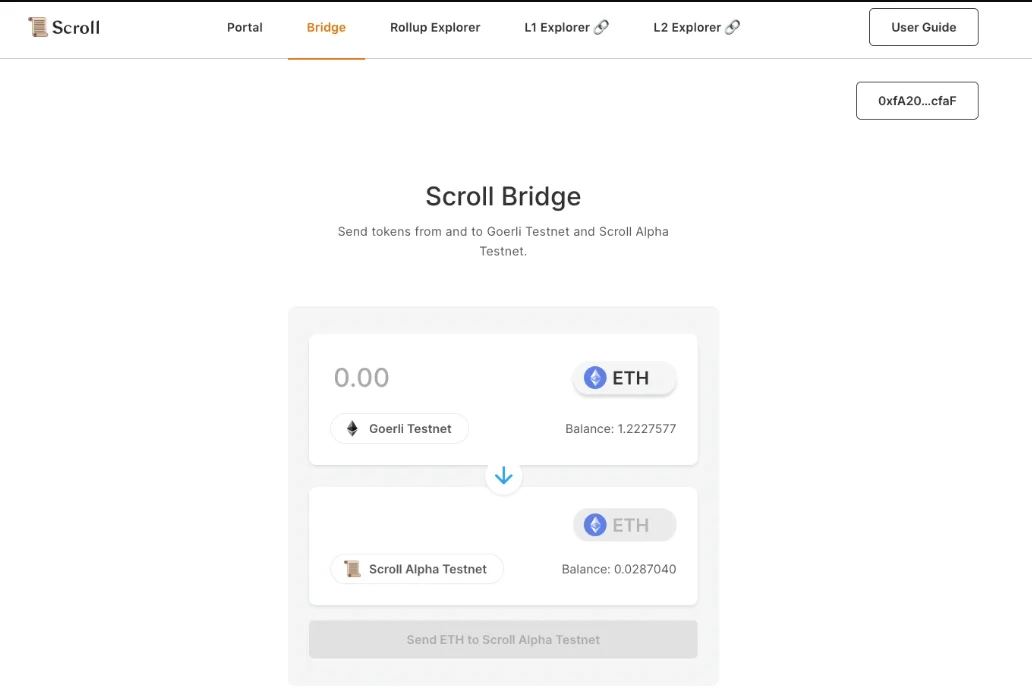Open the ETH token dropdown in the top card
This screenshot has width=1032, height=688.
pos(625,378)
